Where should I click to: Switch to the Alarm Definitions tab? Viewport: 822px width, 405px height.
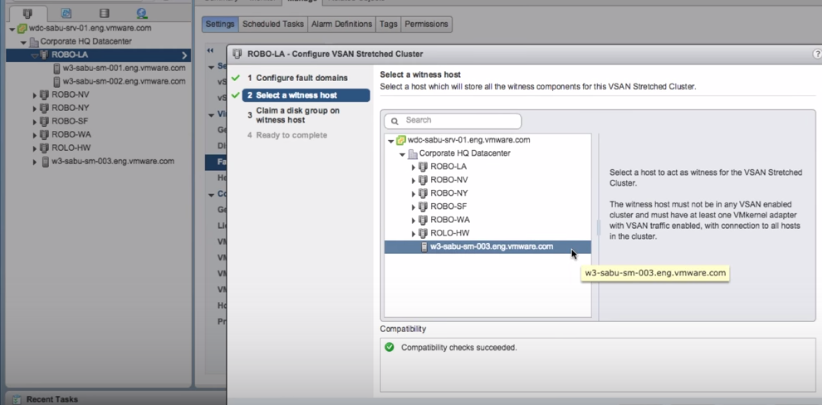tap(339, 24)
